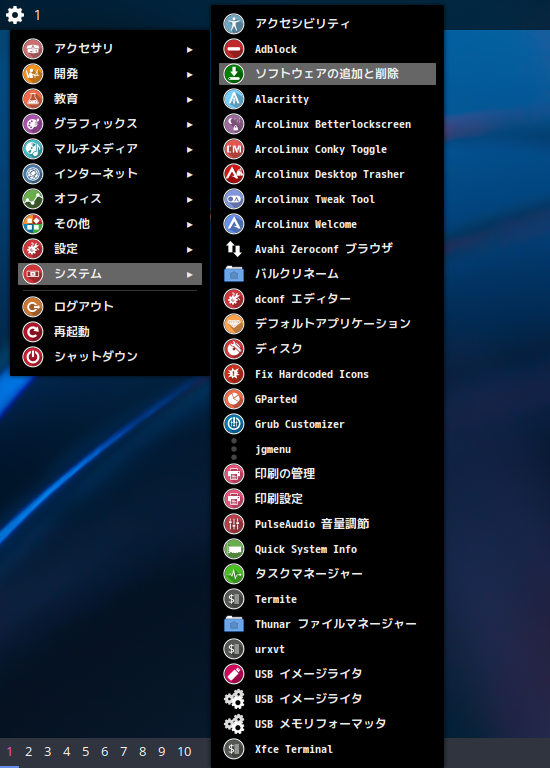This screenshot has width=550, height=768.
Task: Click the 教育 flask icon
Action: [x=33, y=99]
